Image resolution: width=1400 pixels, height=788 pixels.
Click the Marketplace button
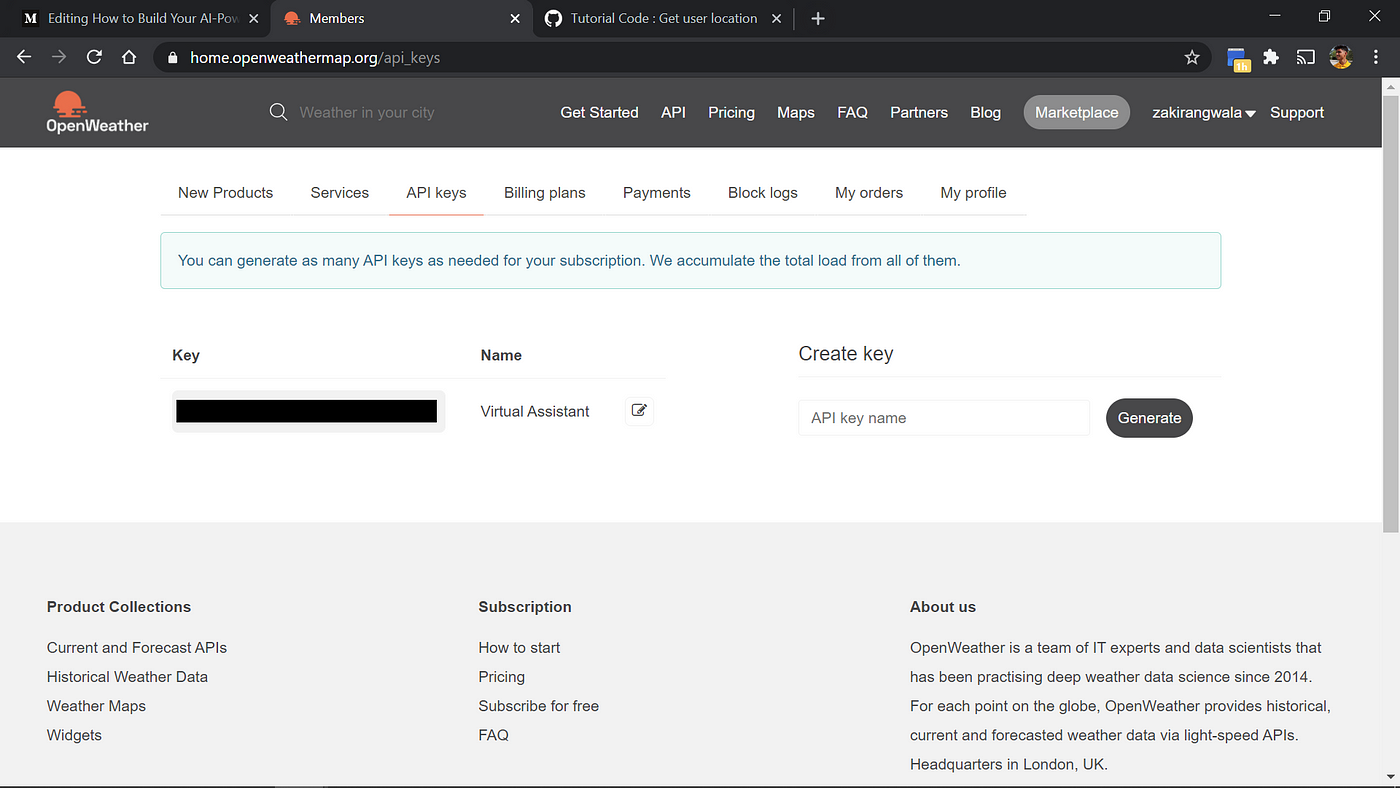click(x=1077, y=112)
